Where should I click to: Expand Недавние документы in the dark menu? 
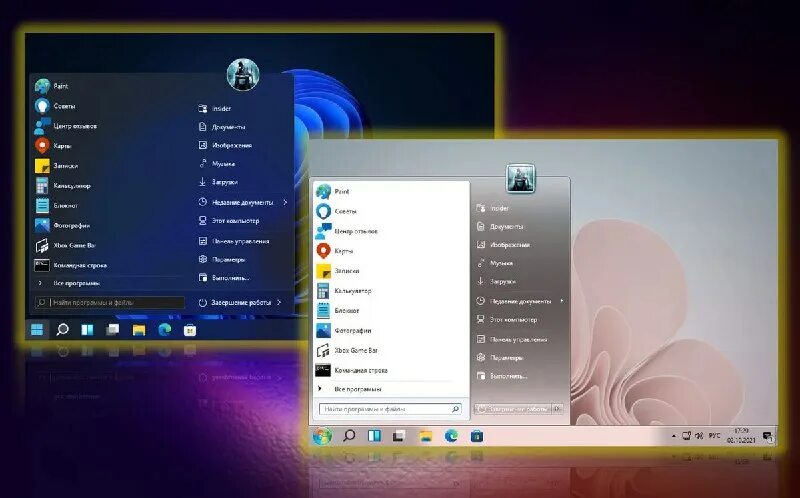pyautogui.click(x=243, y=203)
